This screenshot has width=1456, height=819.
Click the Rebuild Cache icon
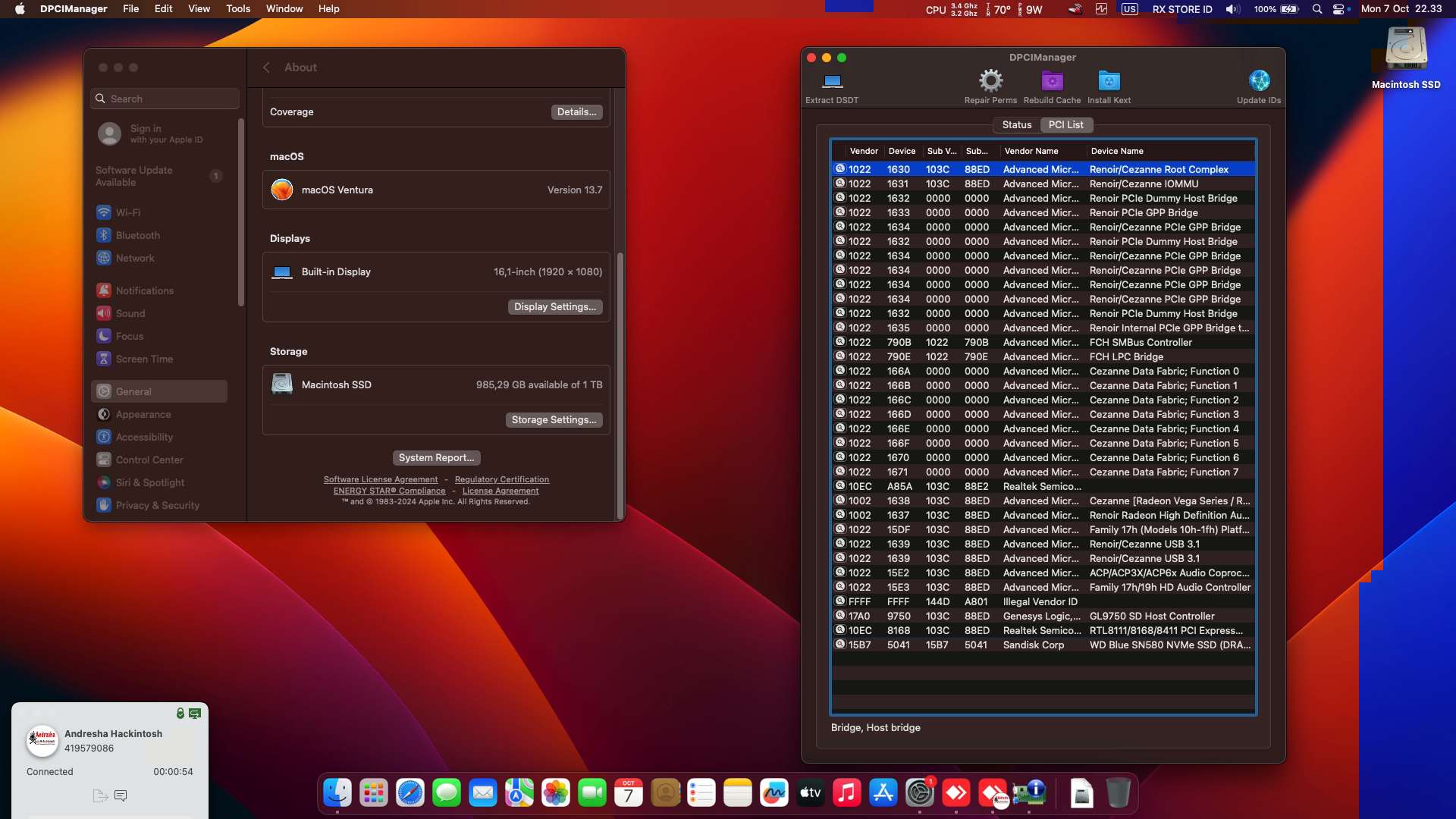point(1052,80)
